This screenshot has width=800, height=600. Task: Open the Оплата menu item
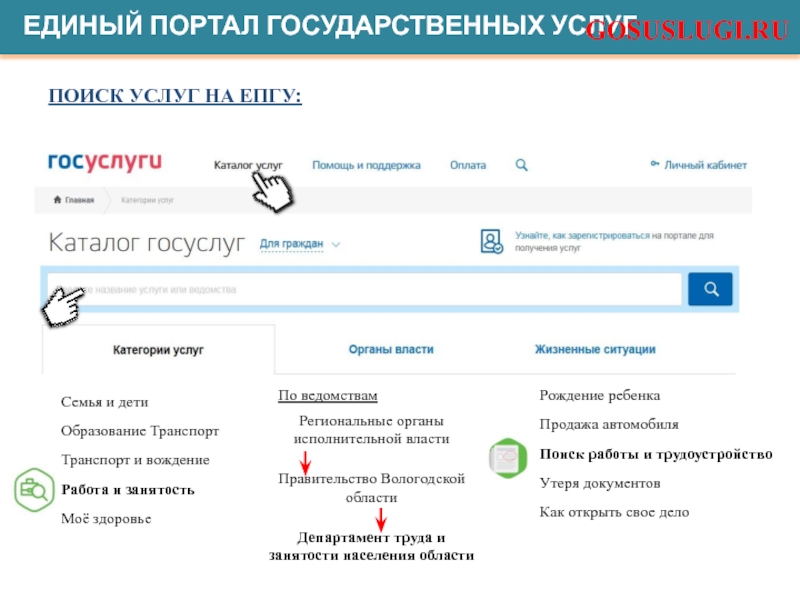(x=468, y=165)
